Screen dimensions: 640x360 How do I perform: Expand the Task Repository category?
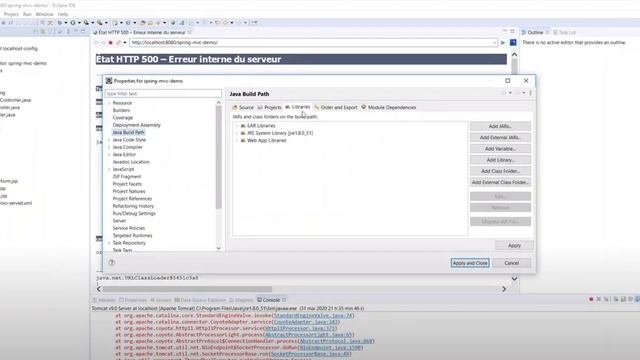coord(109,243)
